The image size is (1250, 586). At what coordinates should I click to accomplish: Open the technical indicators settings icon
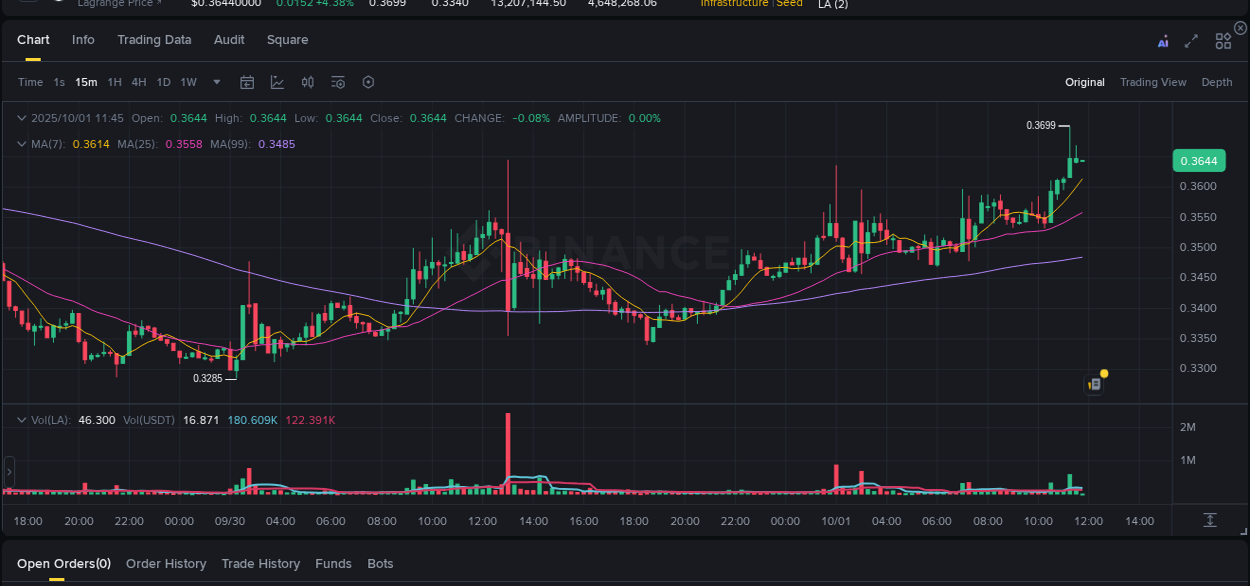[x=338, y=82]
